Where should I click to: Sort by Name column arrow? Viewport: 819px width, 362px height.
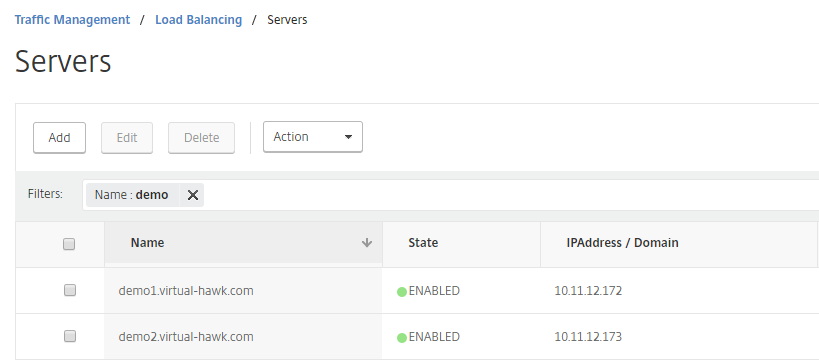pyautogui.click(x=367, y=242)
